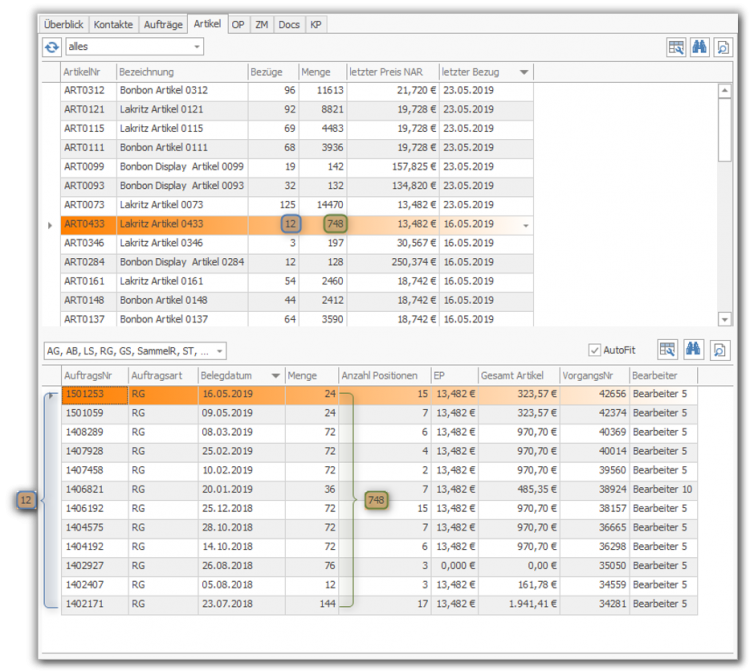Select Lakritz Artikel 0121 row

click(297, 110)
